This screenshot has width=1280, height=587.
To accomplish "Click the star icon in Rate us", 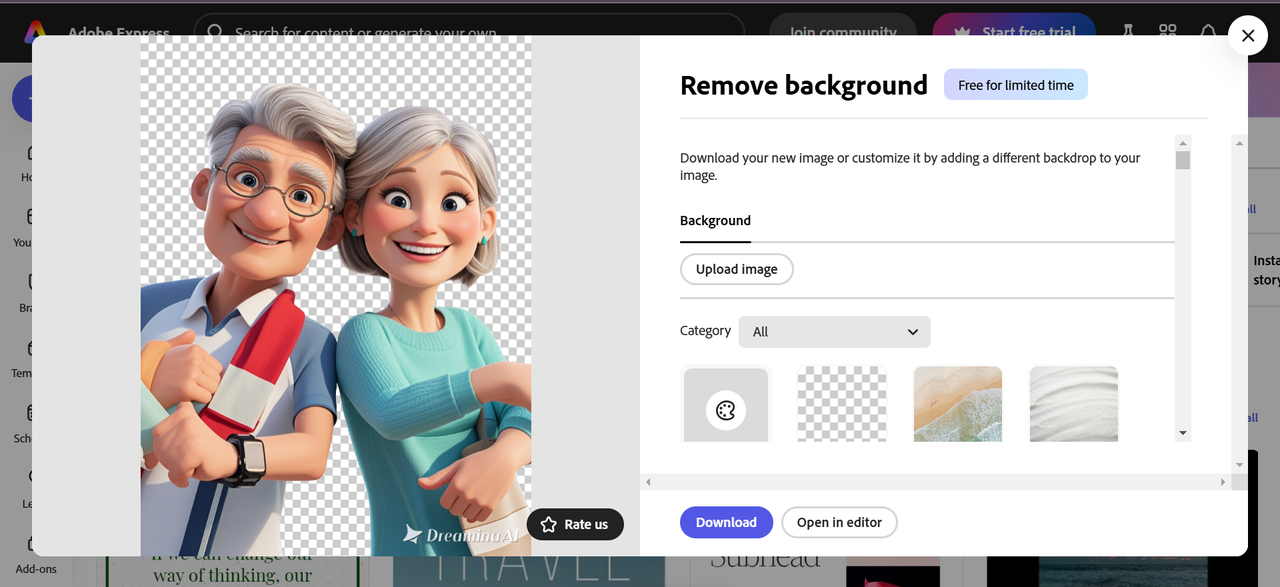I will pos(548,524).
